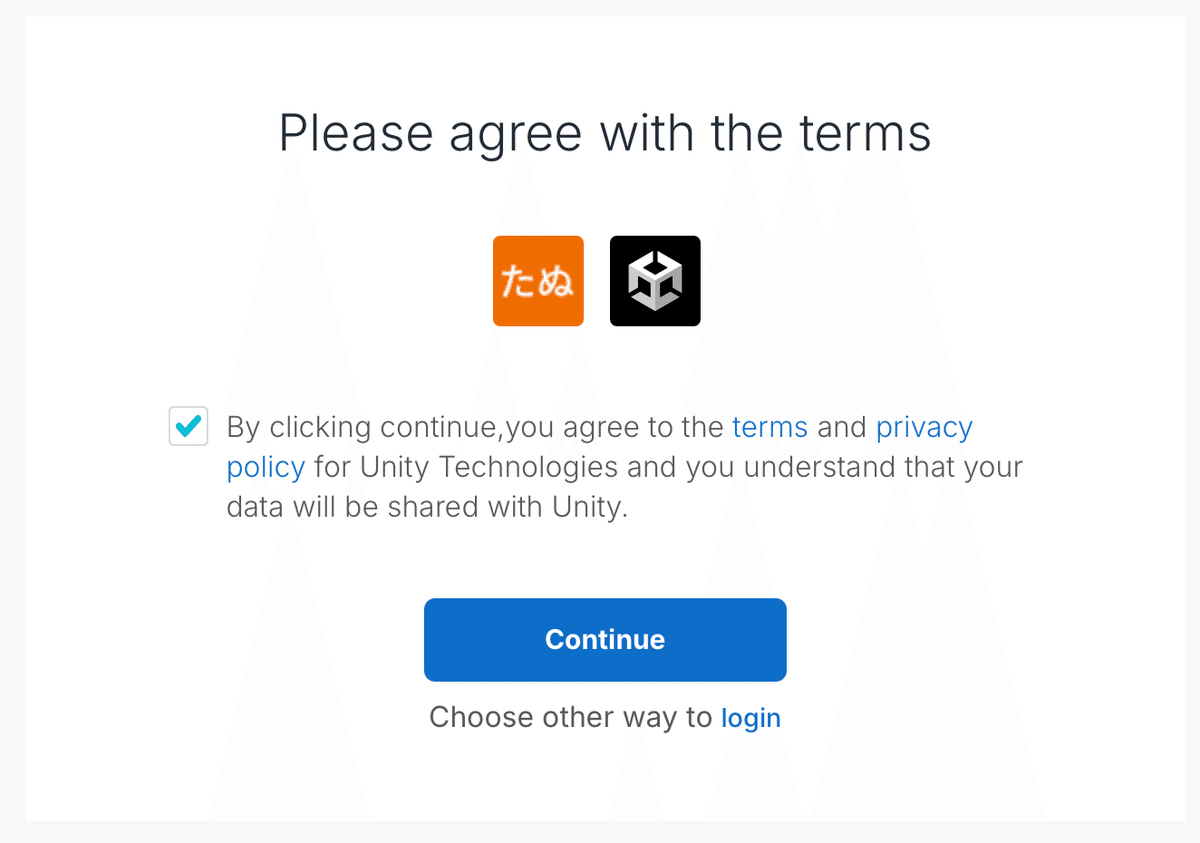Open the privacy policy link
The image size is (1200, 843).
(x=923, y=428)
